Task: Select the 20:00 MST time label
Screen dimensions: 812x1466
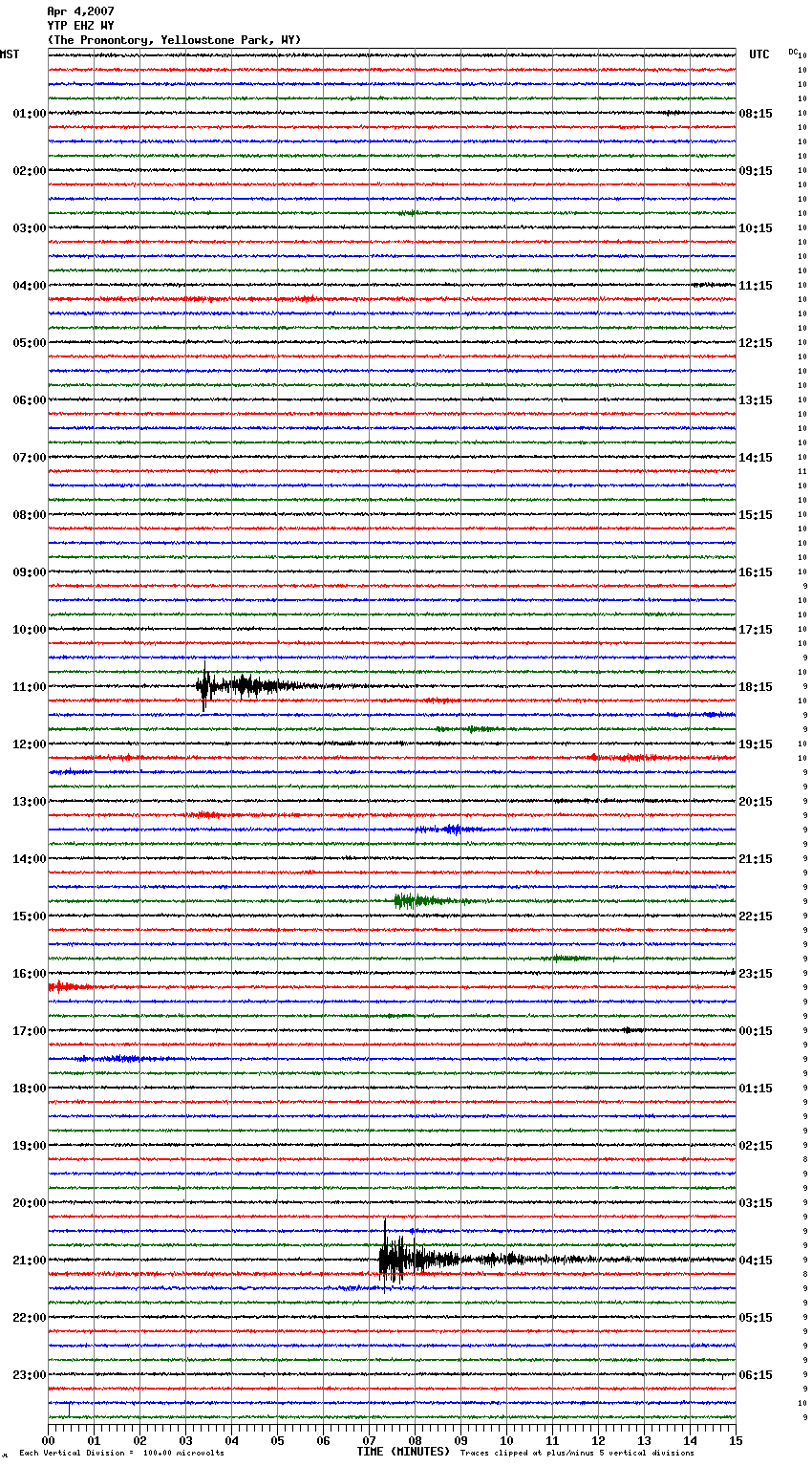Action: tap(30, 1203)
